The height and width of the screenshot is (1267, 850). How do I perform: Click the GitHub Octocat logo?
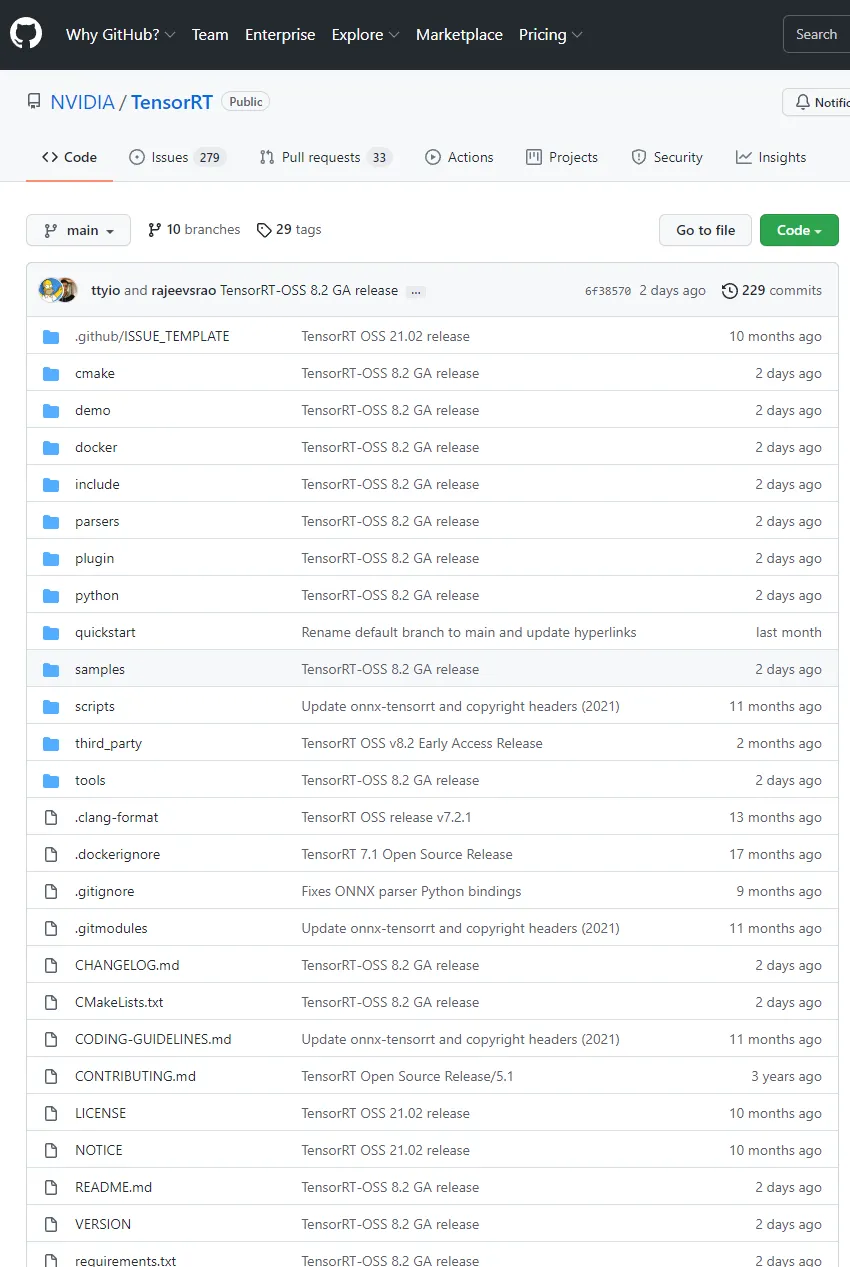(26, 34)
